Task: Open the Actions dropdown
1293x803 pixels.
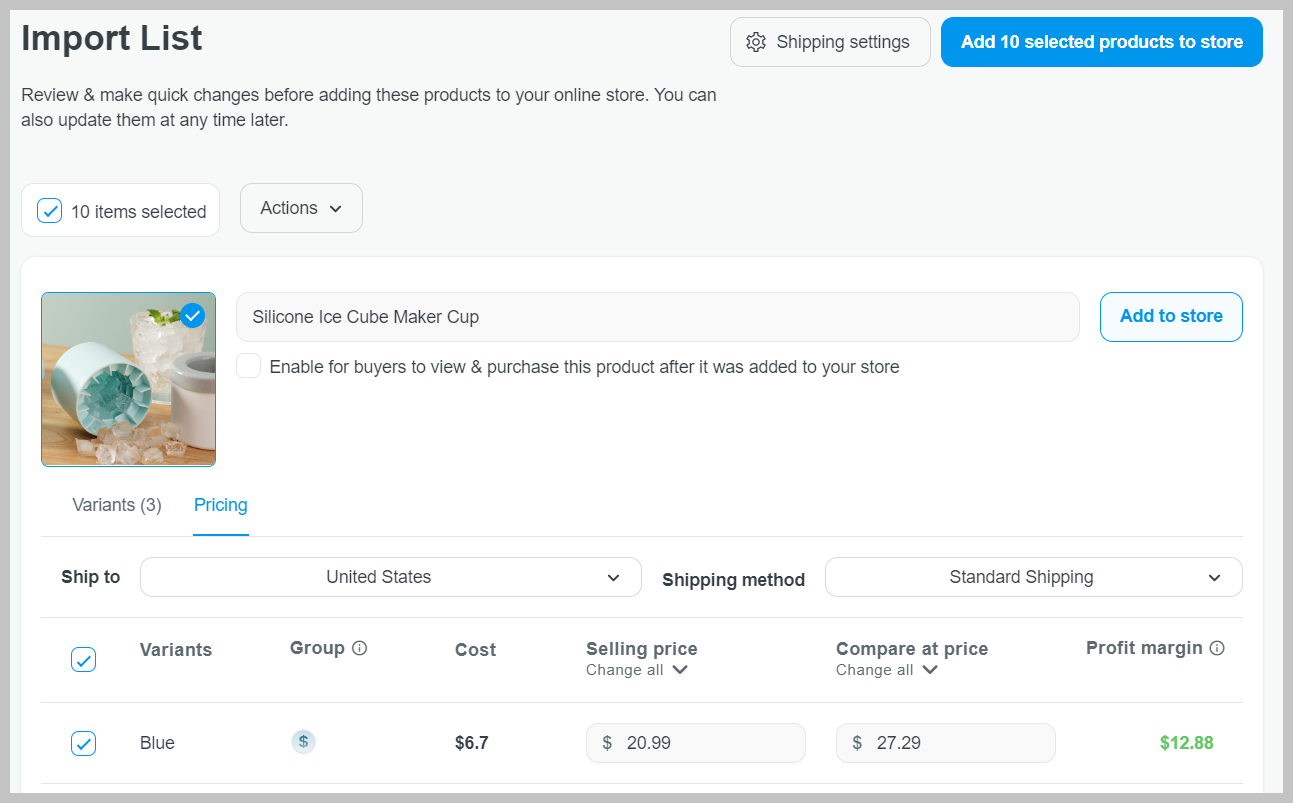Action: coord(301,208)
